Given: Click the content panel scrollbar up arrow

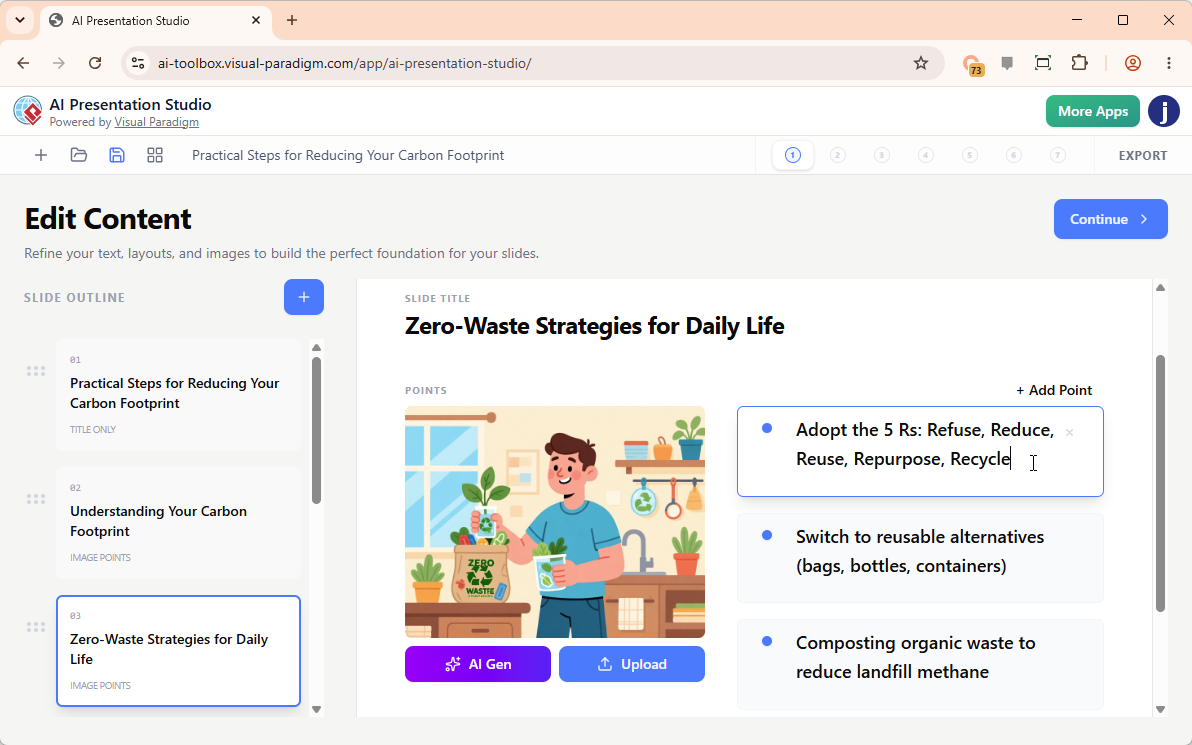Looking at the screenshot, I should pyautogui.click(x=1160, y=287).
